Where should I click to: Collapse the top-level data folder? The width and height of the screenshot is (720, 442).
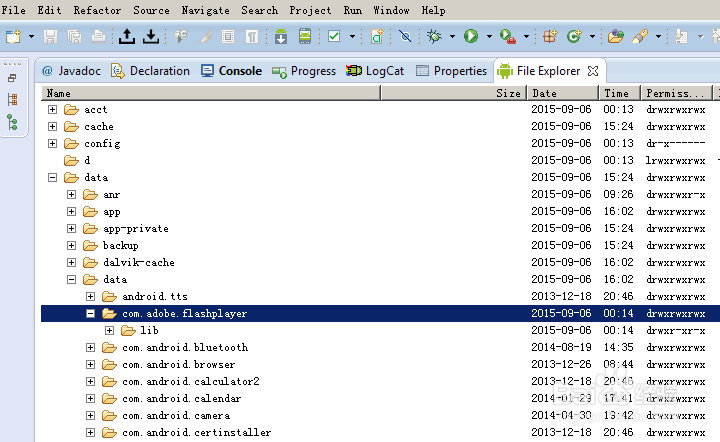tap(52, 178)
